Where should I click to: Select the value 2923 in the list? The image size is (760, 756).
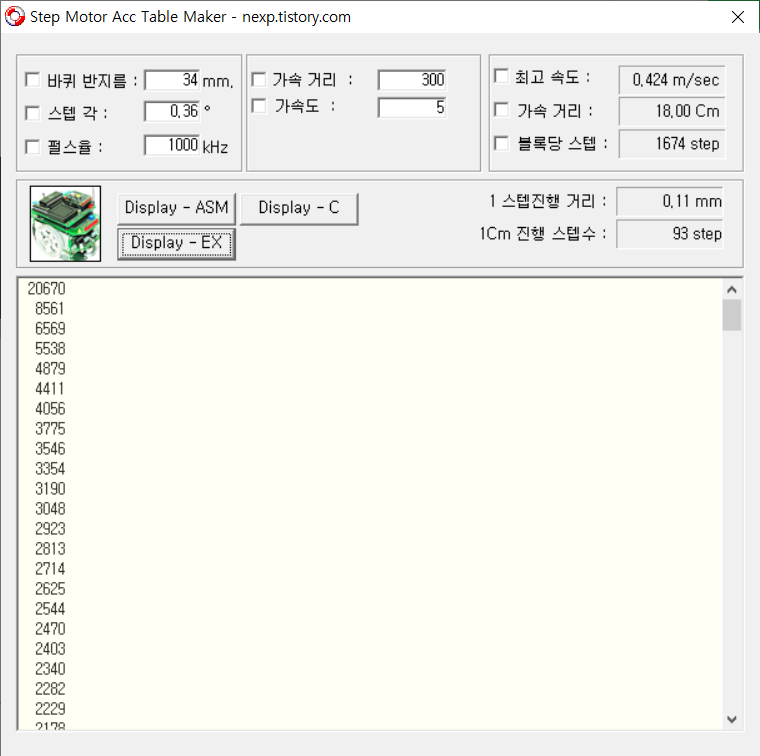pos(50,529)
